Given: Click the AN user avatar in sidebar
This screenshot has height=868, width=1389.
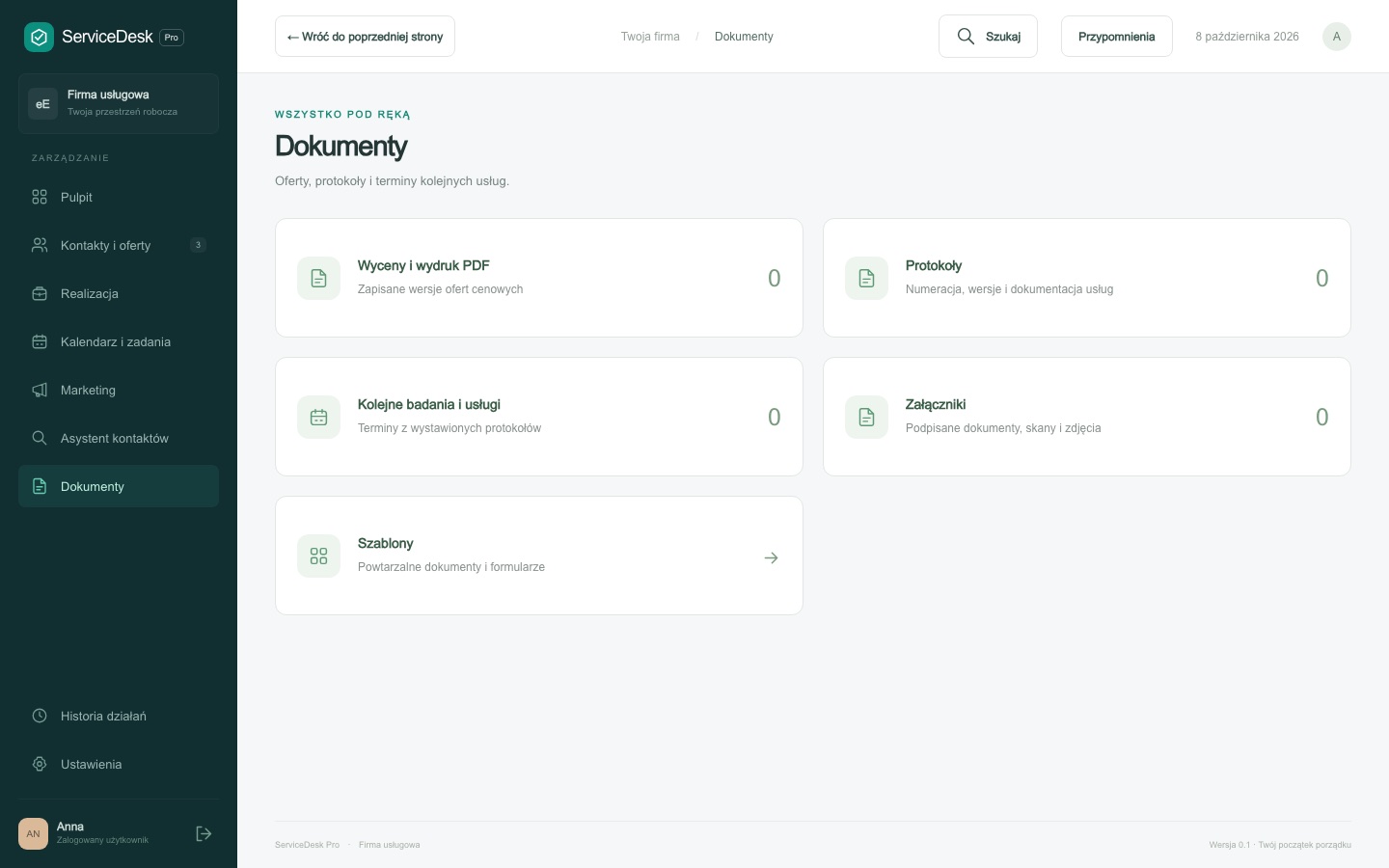Looking at the screenshot, I should (x=33, y=833).
